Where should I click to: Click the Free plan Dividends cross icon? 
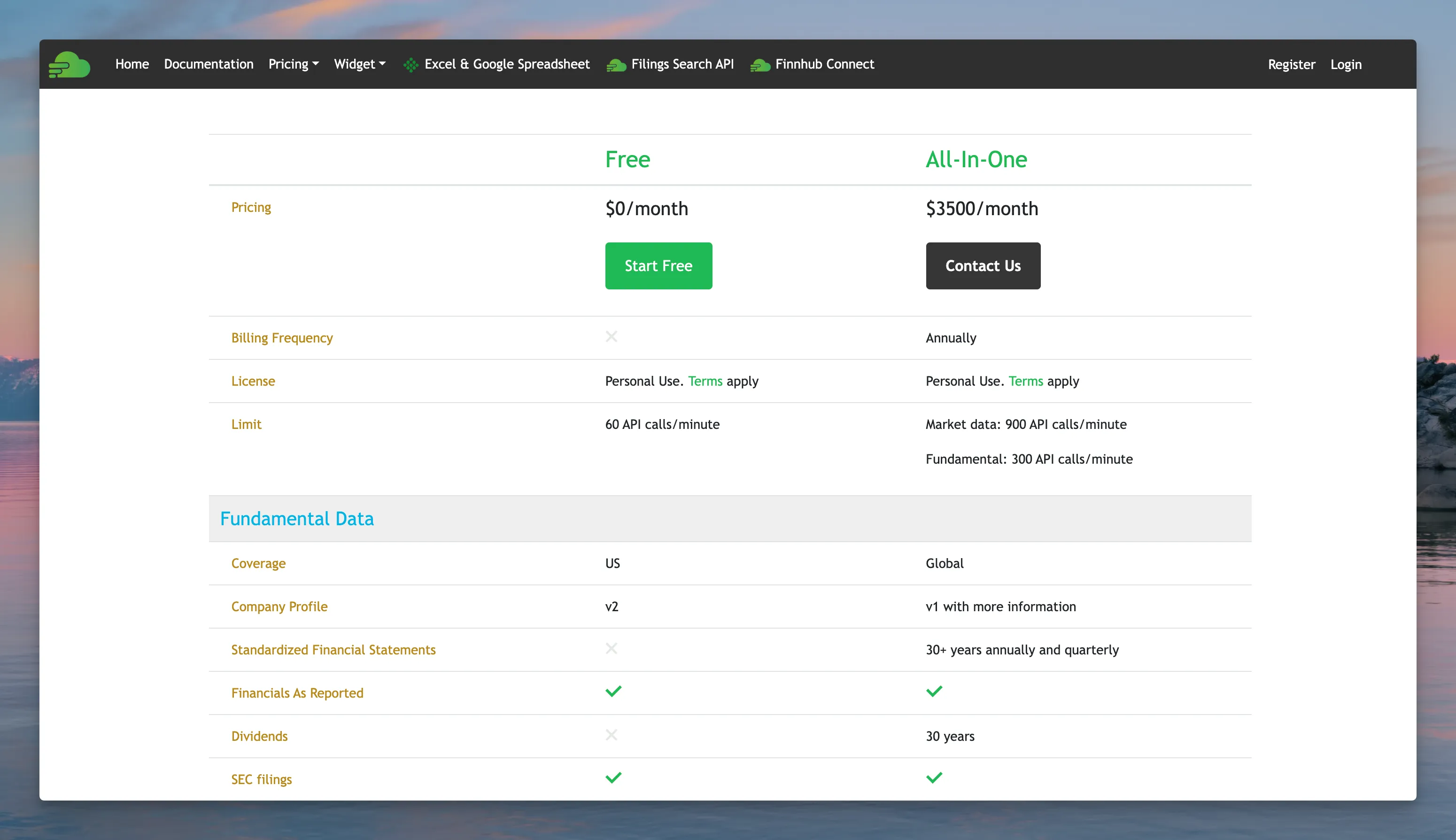point(611,735)
